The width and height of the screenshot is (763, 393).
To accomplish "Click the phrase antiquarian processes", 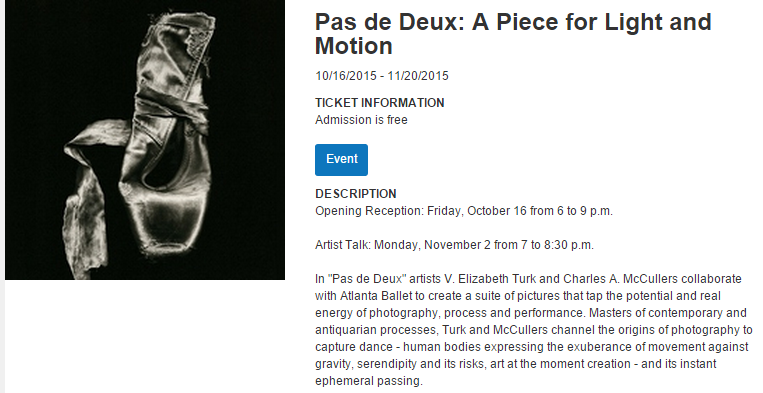I will tap(375, 330).
